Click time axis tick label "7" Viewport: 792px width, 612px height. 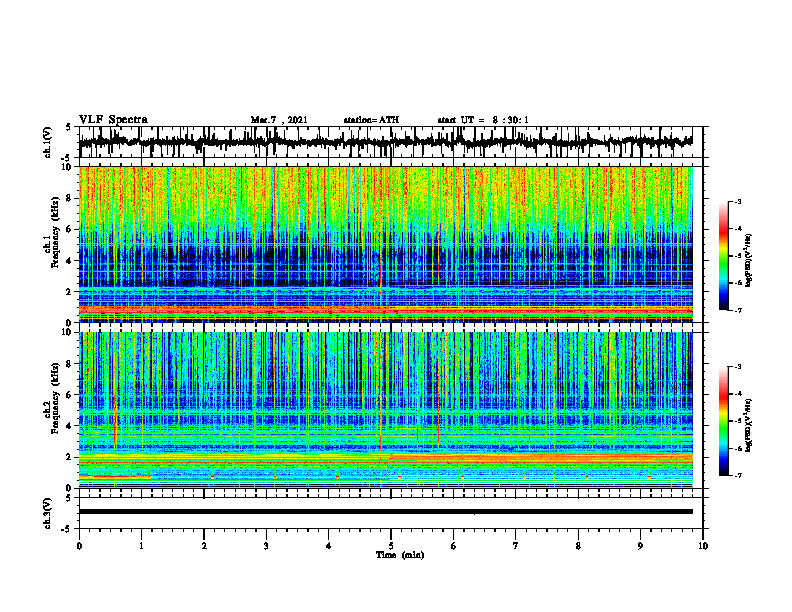coord(516,546)
